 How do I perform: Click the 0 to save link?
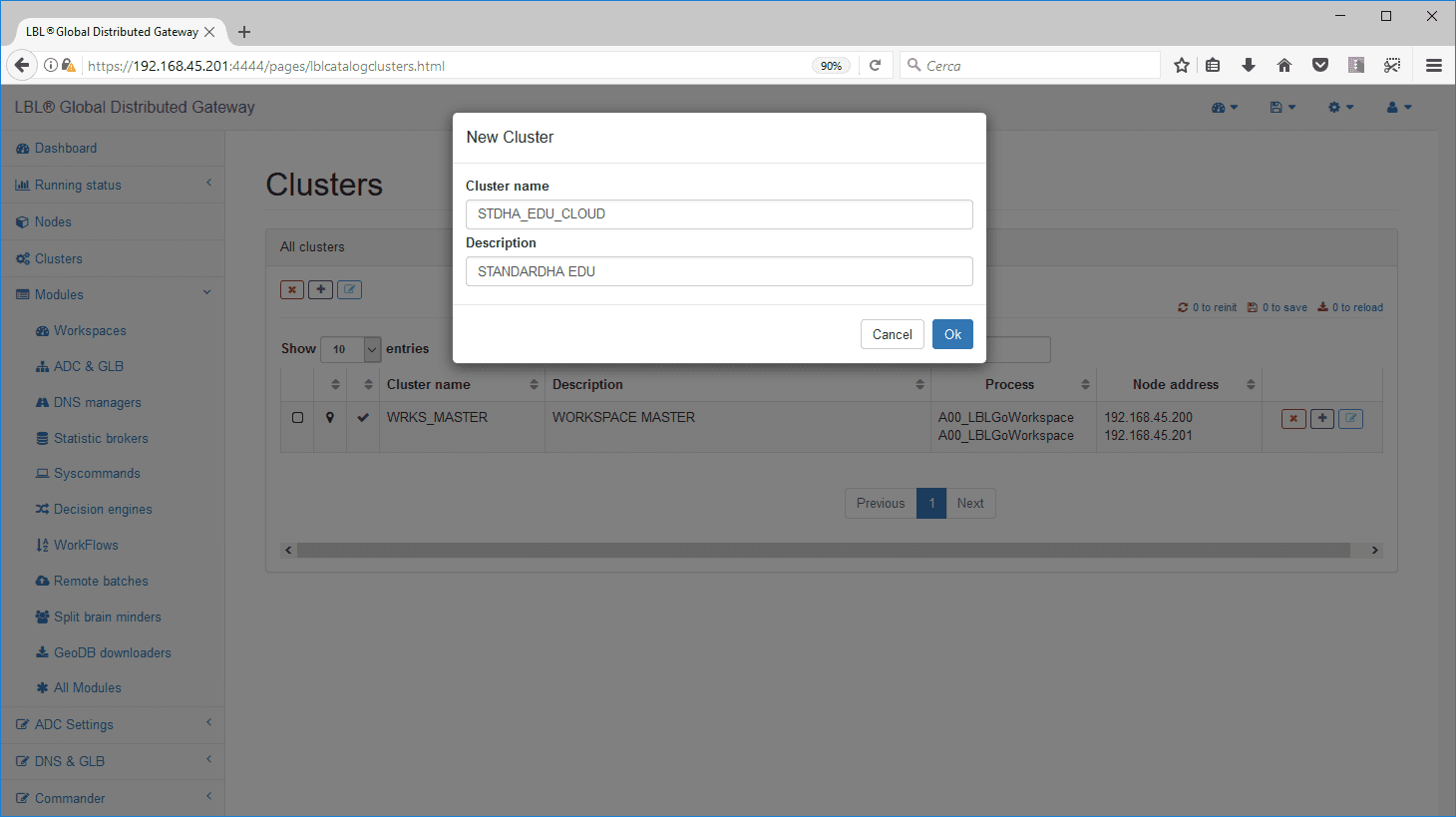(1277, 307)
